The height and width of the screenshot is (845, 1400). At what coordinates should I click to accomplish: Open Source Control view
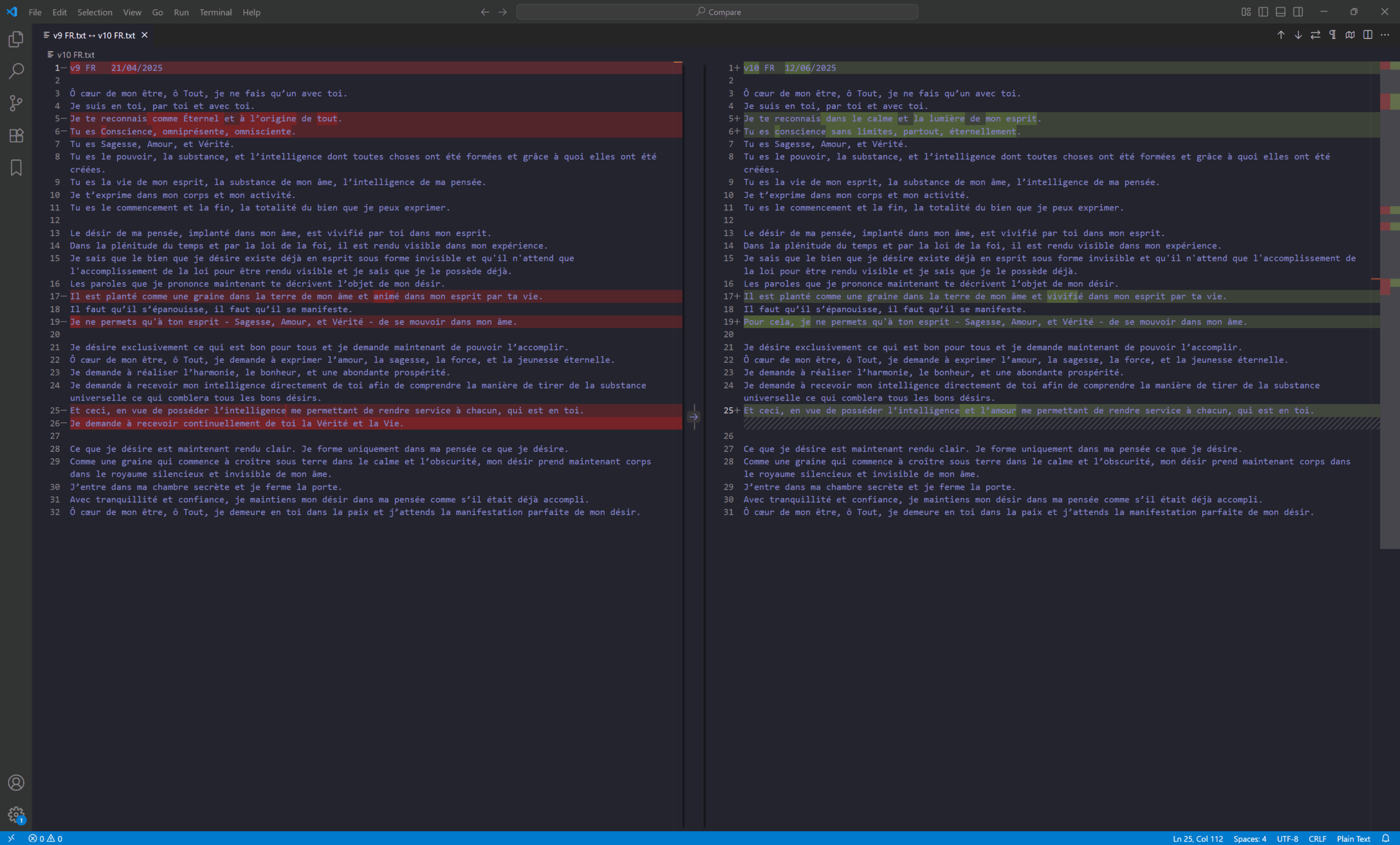(16, 103)
